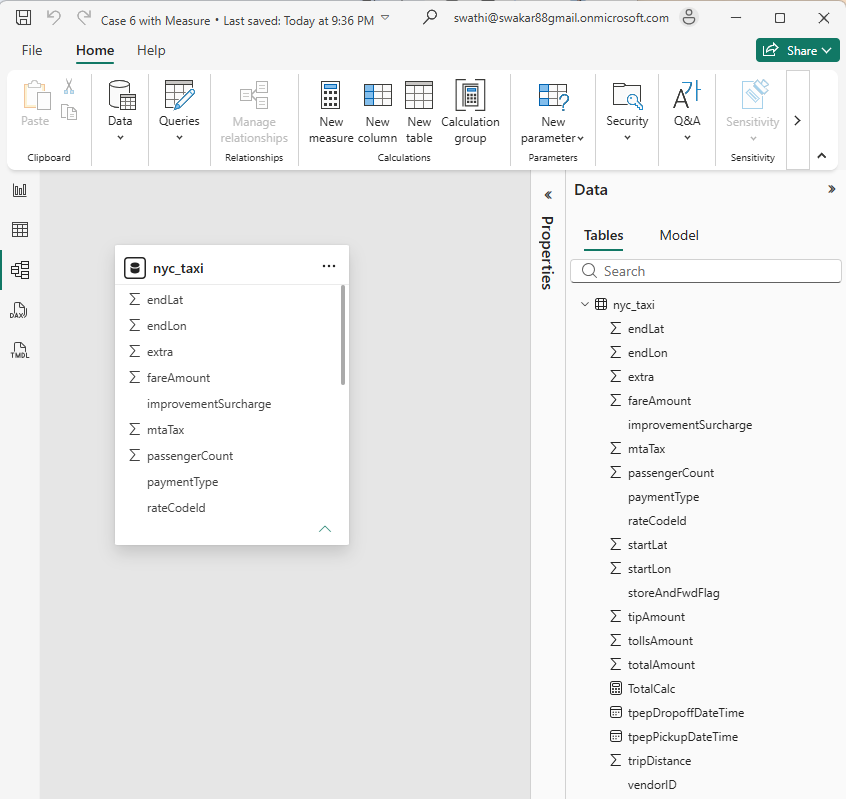Collapse the ribbon with up chevron
The height and width of the screenshot is (799, 846).
tap(822, 156)
